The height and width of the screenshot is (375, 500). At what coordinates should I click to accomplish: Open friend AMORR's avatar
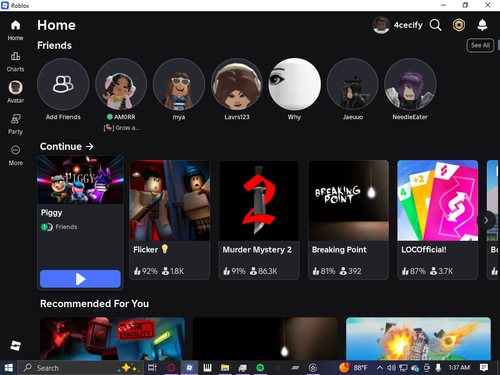click(x=121, y=84)
